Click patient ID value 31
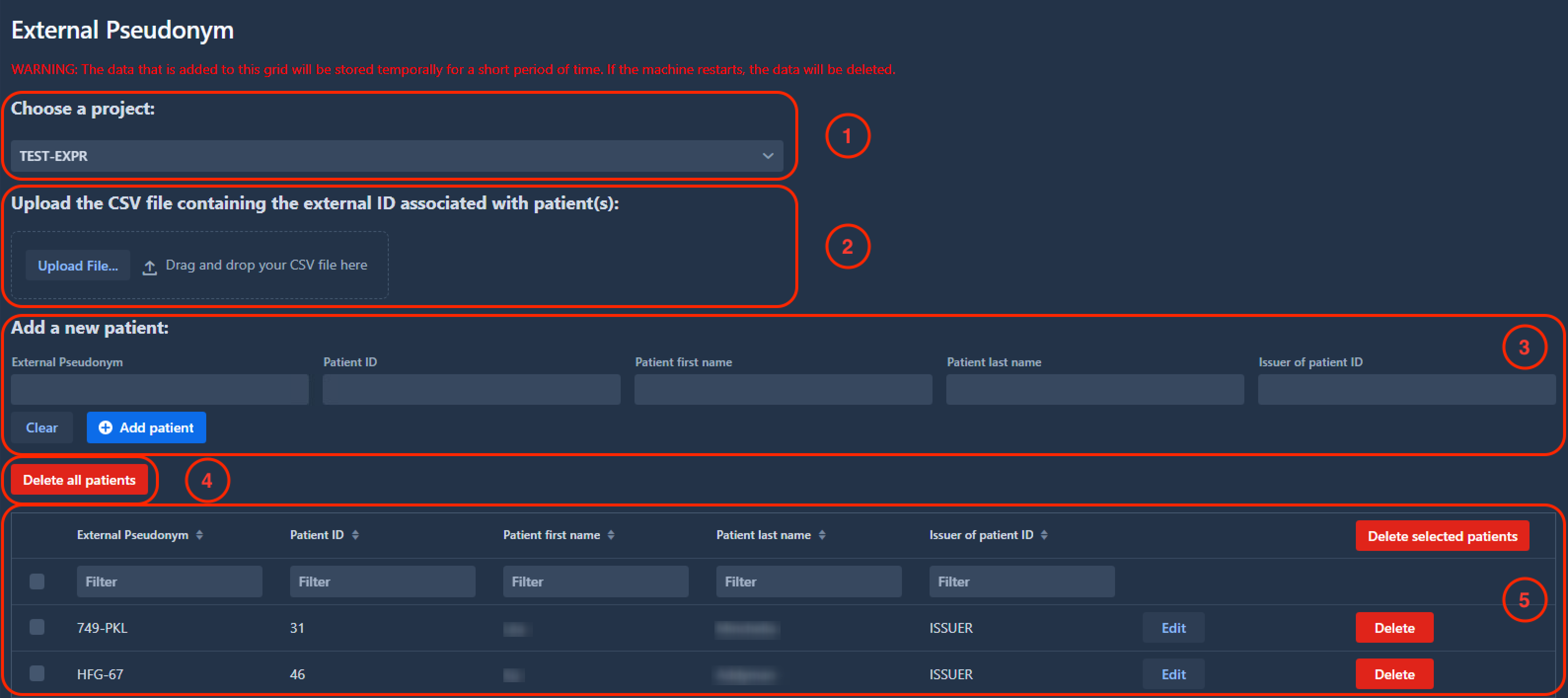Viewport: 1568px width, 698px height. (x=297, y=628)
